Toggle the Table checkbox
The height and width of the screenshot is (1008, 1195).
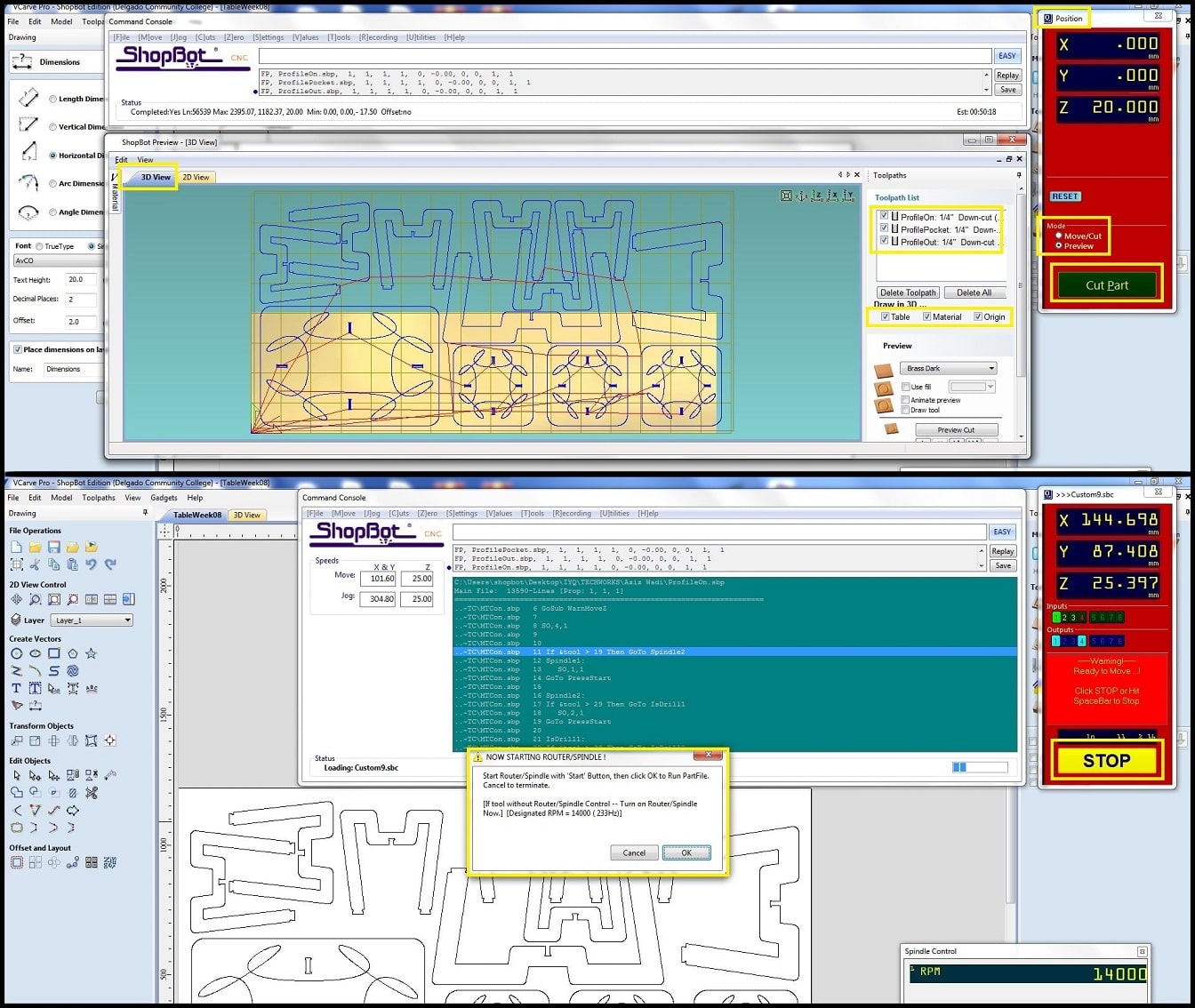(x=885, y=316)
